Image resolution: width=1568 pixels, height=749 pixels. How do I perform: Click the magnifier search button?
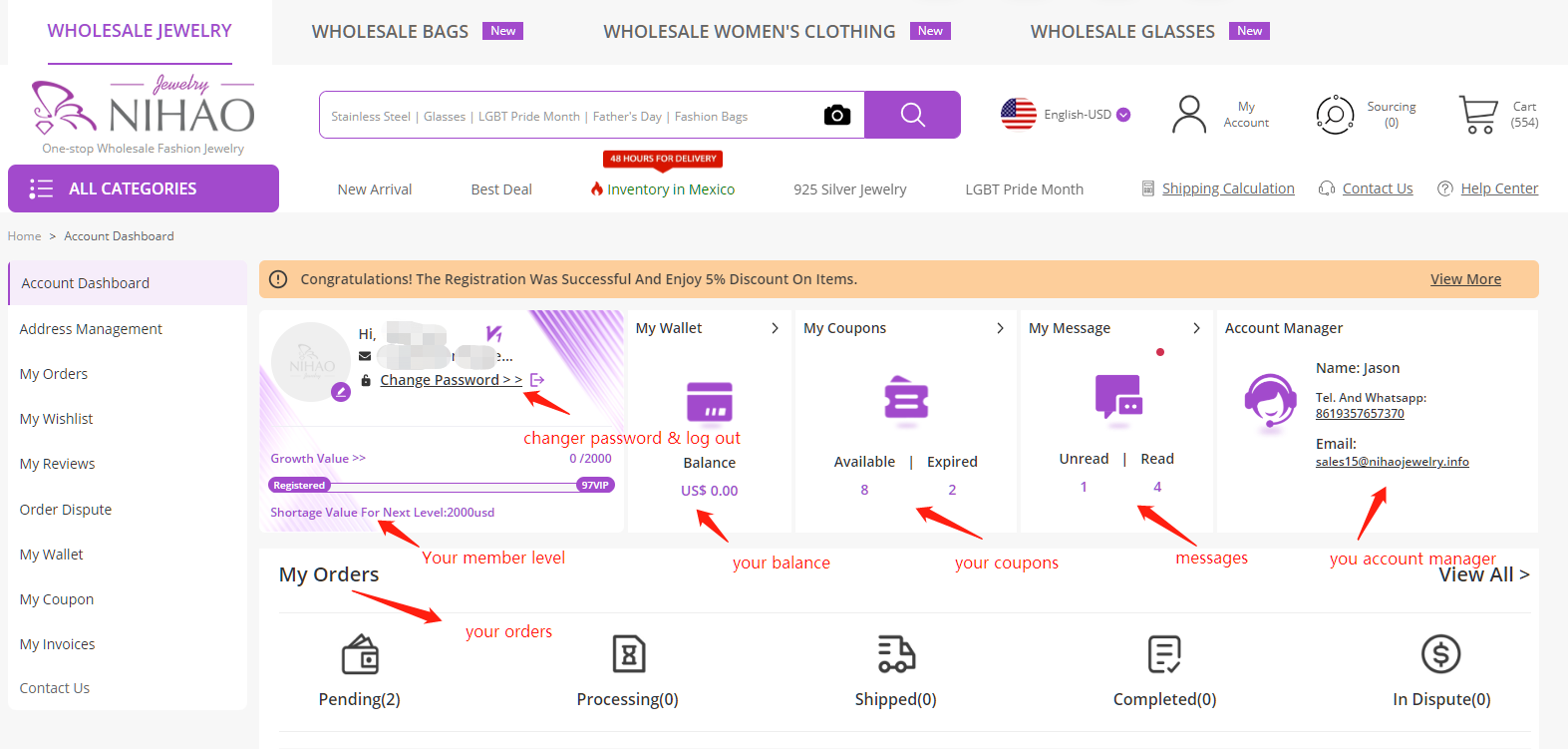coord(912,115)
